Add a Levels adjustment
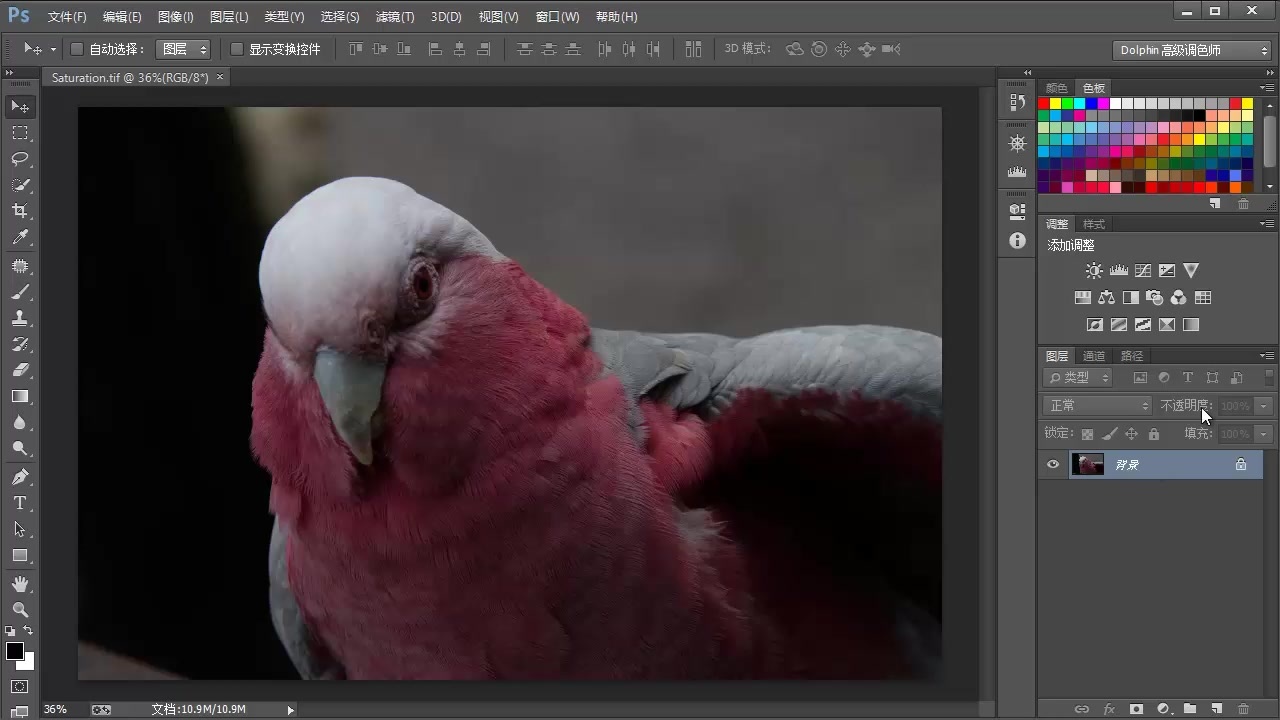Image resolution: width=1280 pixels, height=720 pixels. (x=1118, y=271)
